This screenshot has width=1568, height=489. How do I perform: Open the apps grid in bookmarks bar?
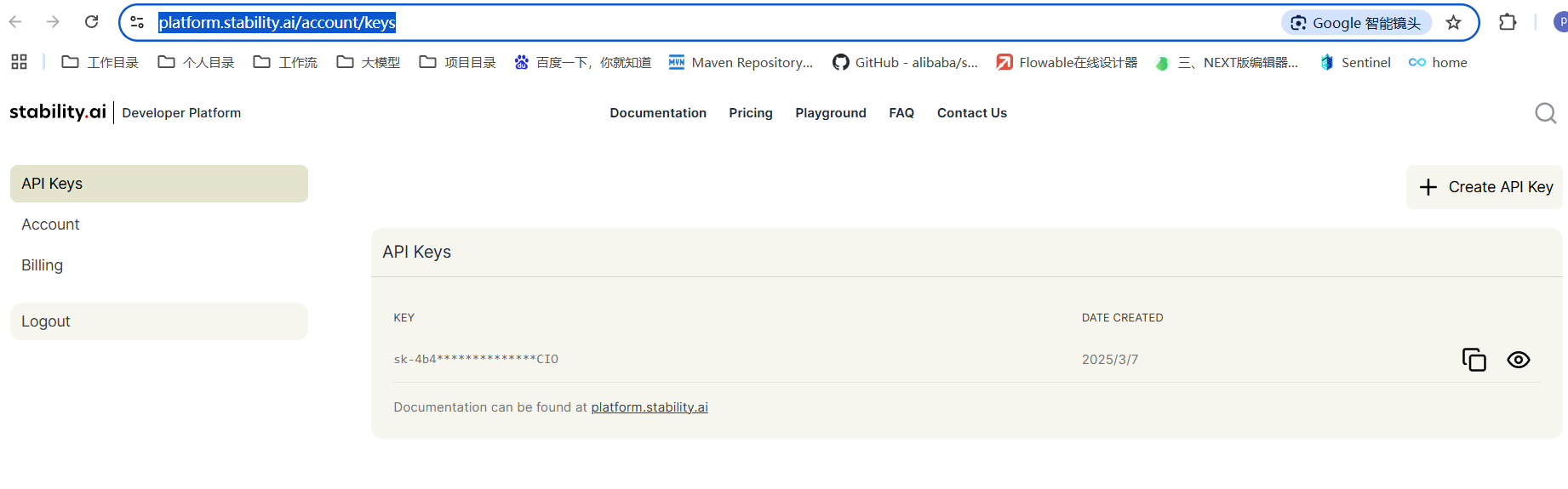click(x=19, y=62)
